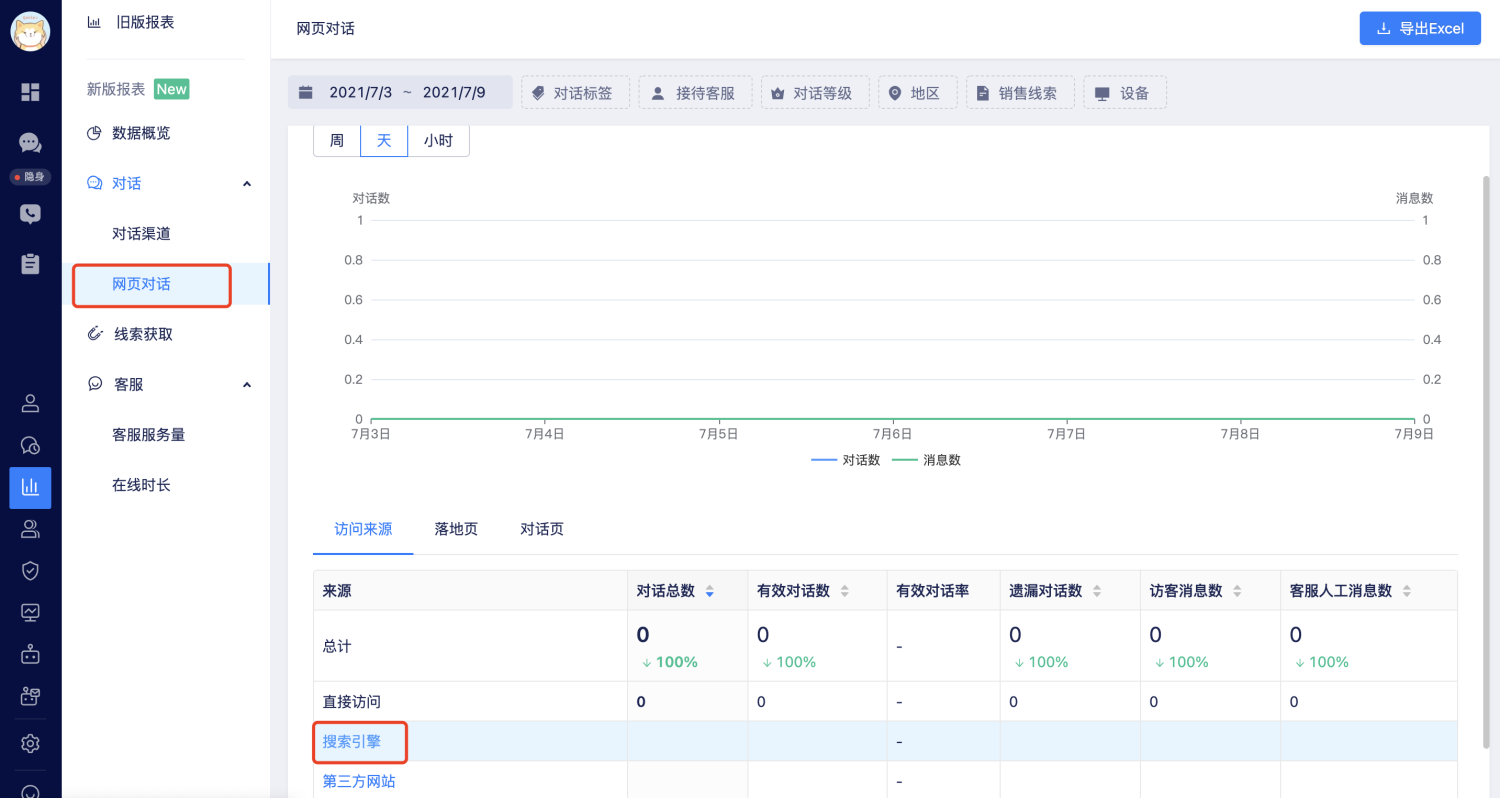Open the mailbox package icon in the sidebar
Screen dimensions: 1500x798
30,695
